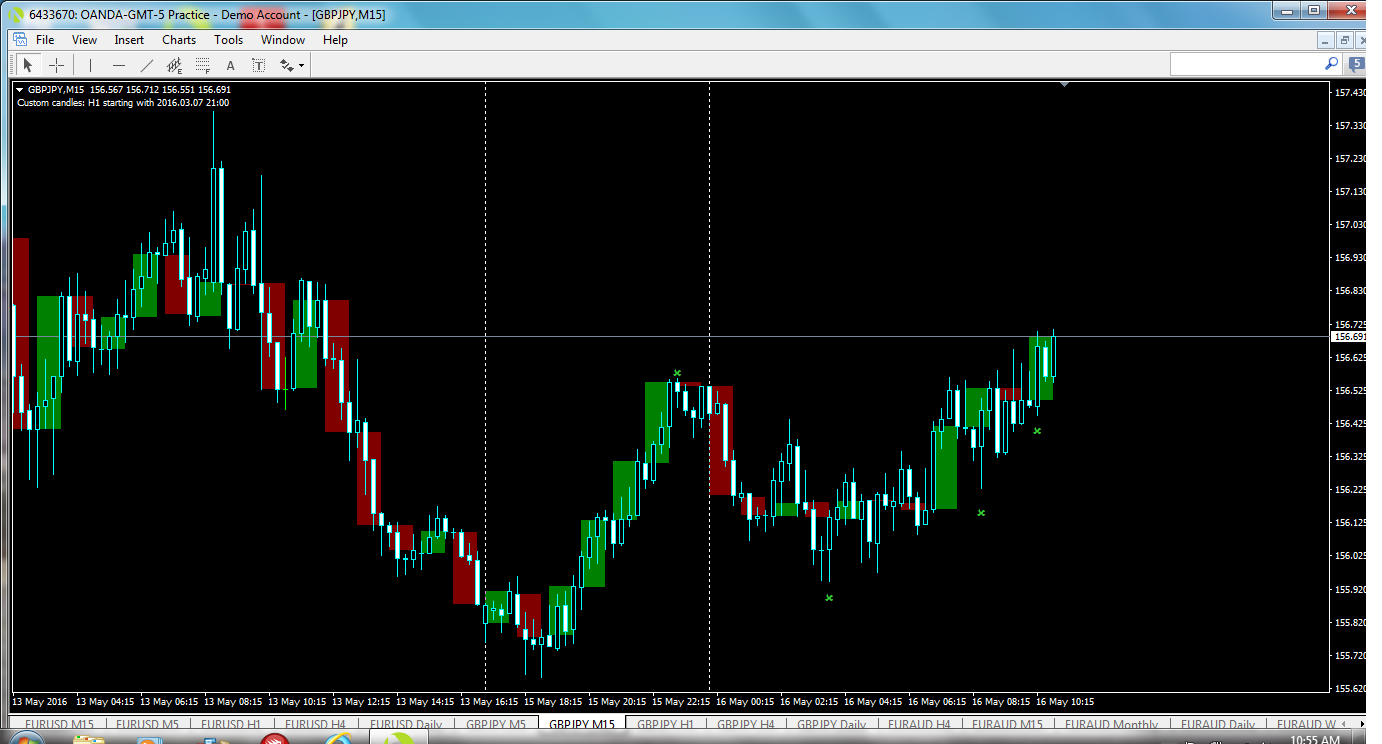The image size is (1382, 744).
Task: Switch to the GBPJPY H1 chart tab
Action: tap(665, 725)
